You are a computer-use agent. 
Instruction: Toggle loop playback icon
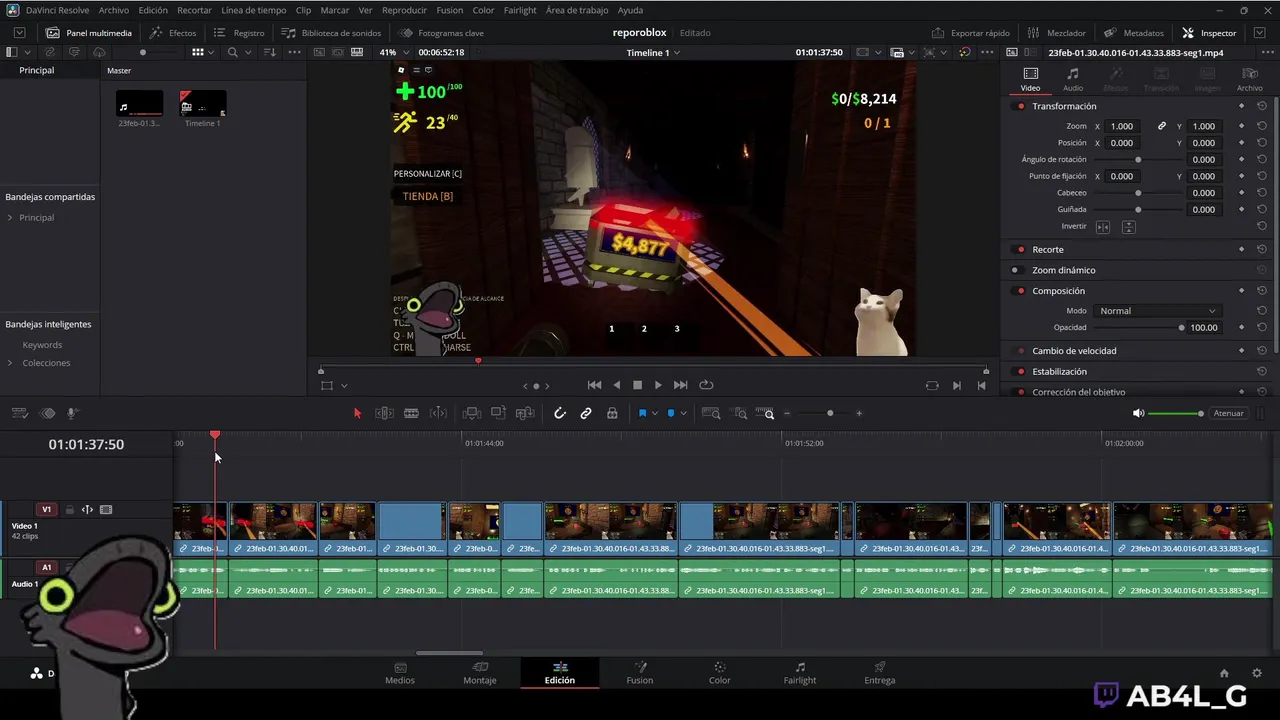coord(706,385)
